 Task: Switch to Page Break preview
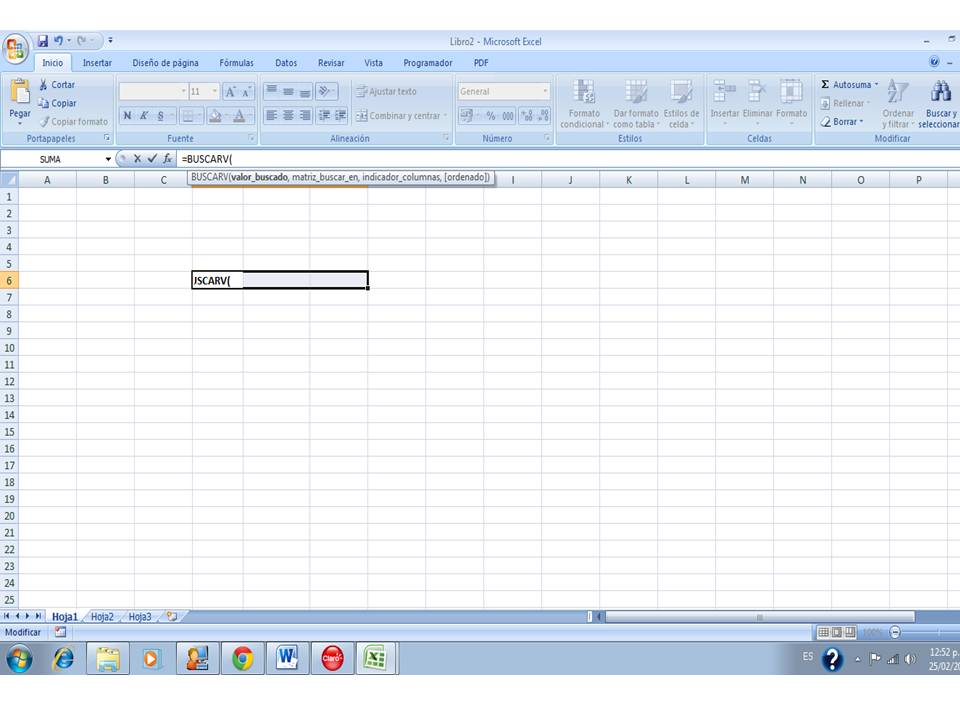point(850,632)
